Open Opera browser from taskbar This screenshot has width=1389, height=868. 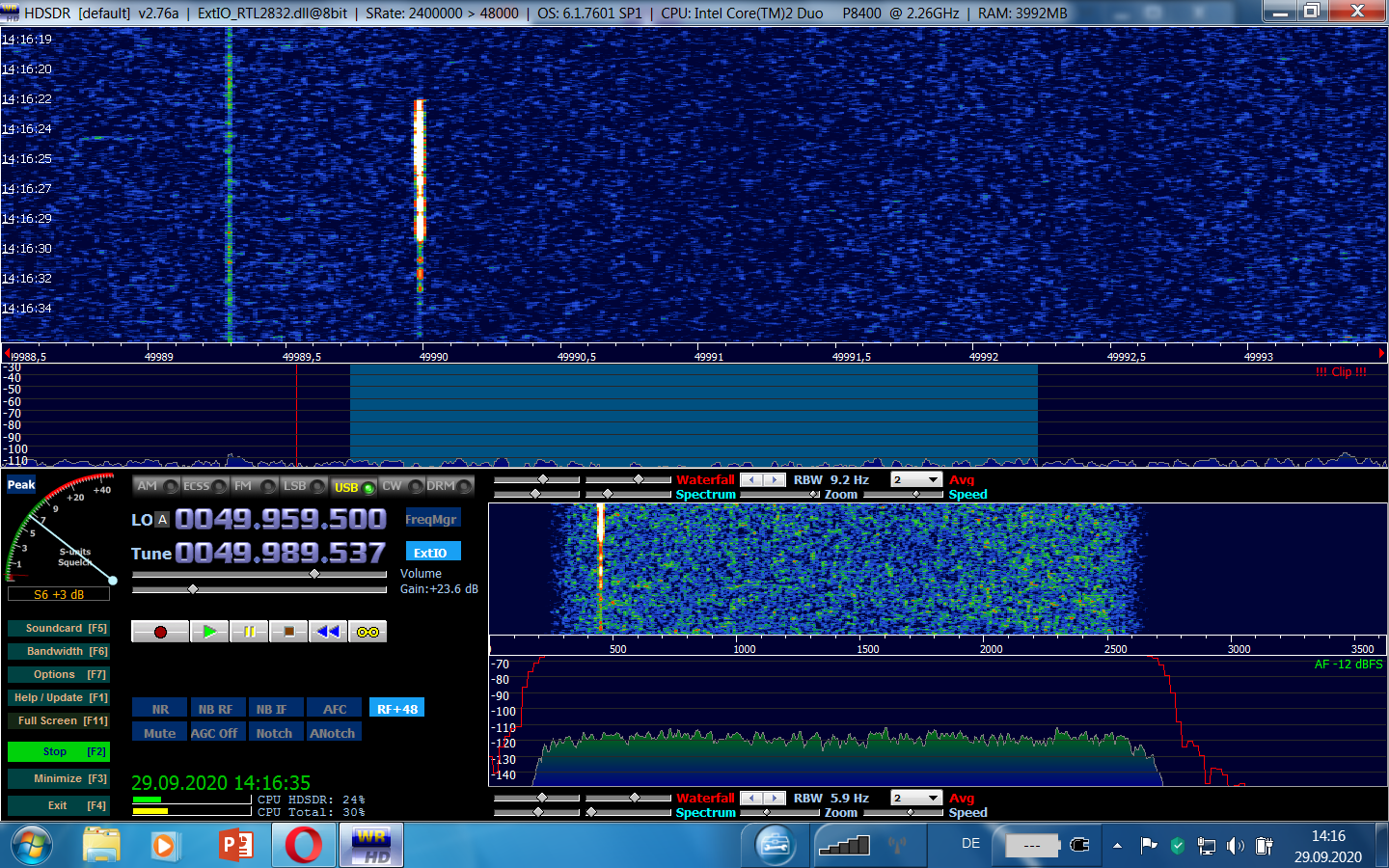point(304,846)
